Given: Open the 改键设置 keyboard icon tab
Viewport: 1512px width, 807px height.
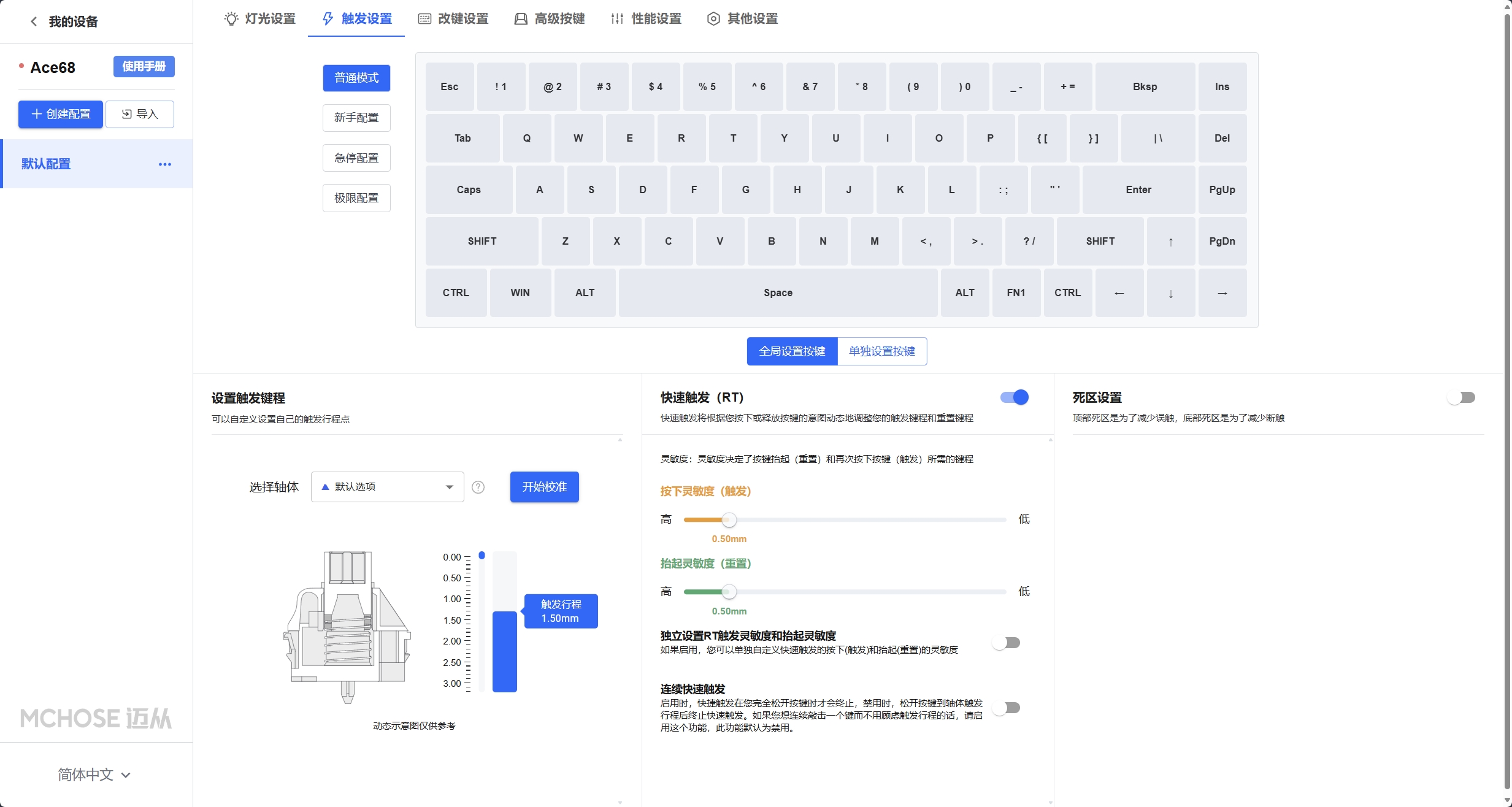Looking at the screenshot, I should pos(453,18).
